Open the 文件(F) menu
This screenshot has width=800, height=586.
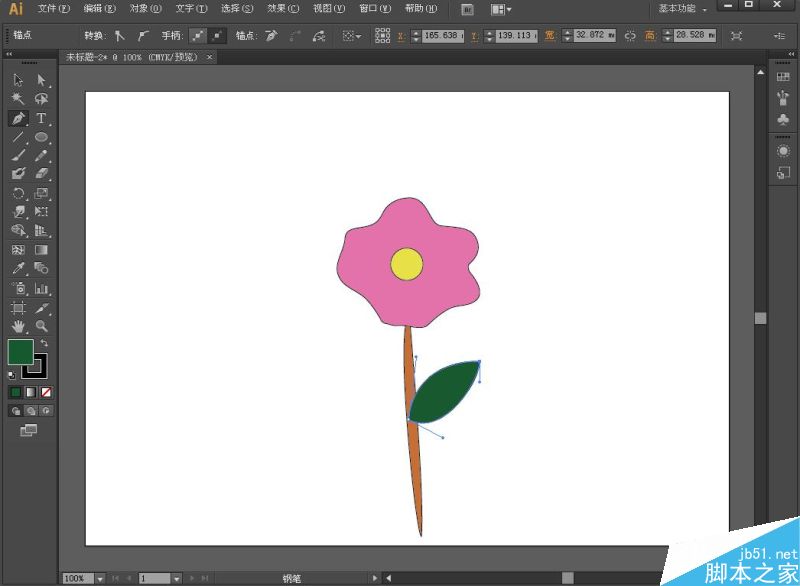pyautogui.click(x=54, y=9)
